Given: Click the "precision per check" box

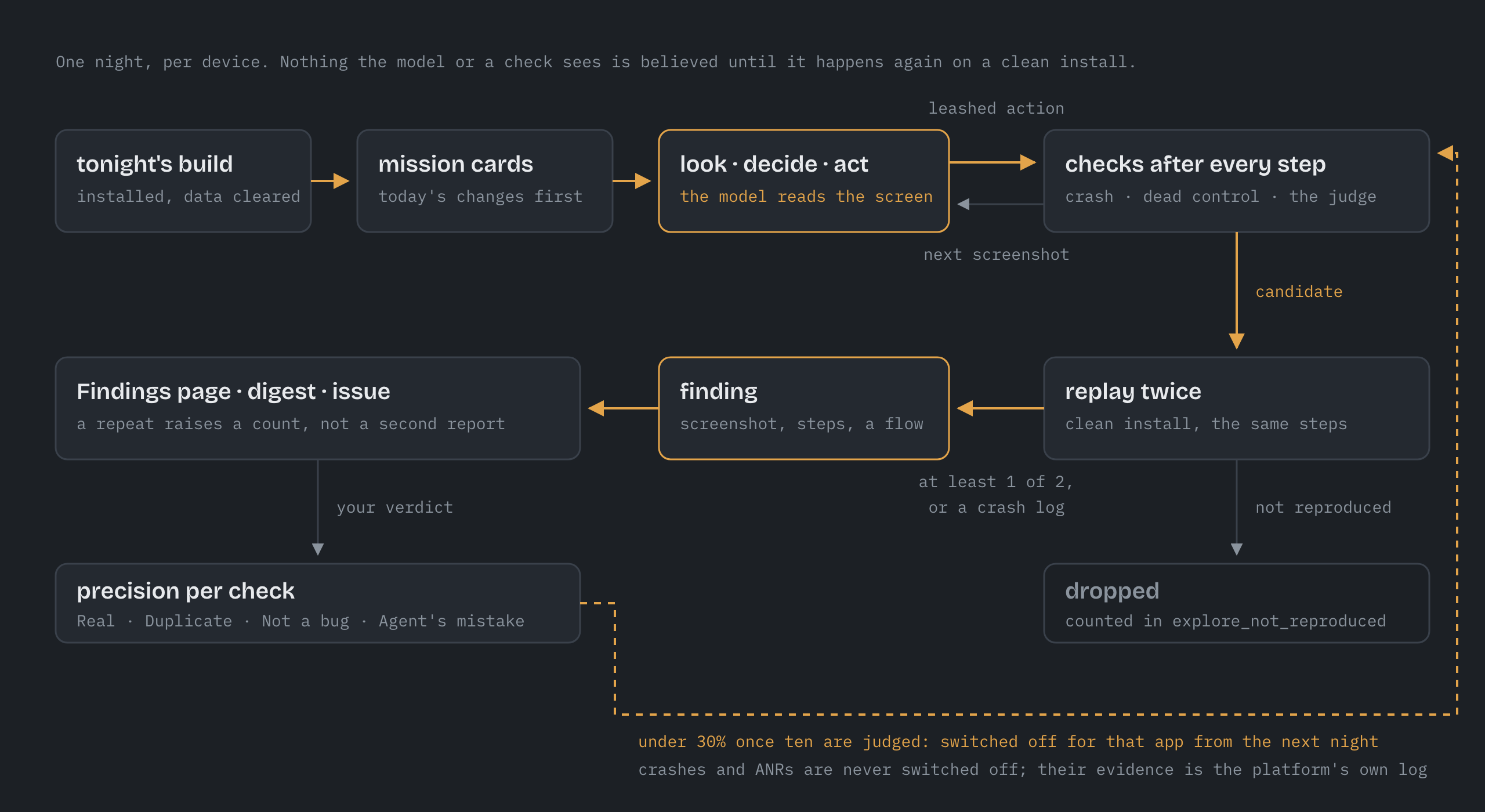Looking at the screenshot, I should (x=318, y=603).
